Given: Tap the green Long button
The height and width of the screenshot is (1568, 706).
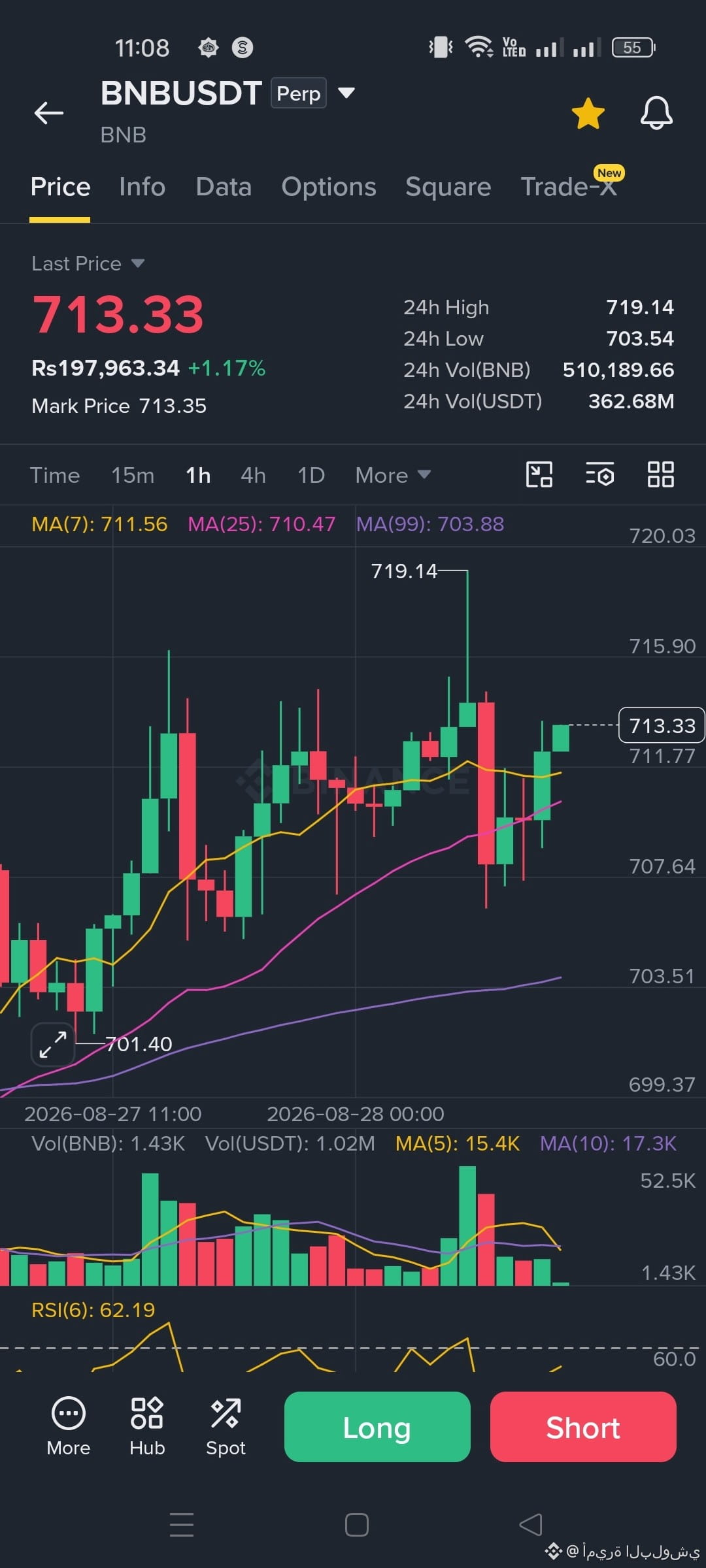Looking at the screenshot, I should (377, 1427).
